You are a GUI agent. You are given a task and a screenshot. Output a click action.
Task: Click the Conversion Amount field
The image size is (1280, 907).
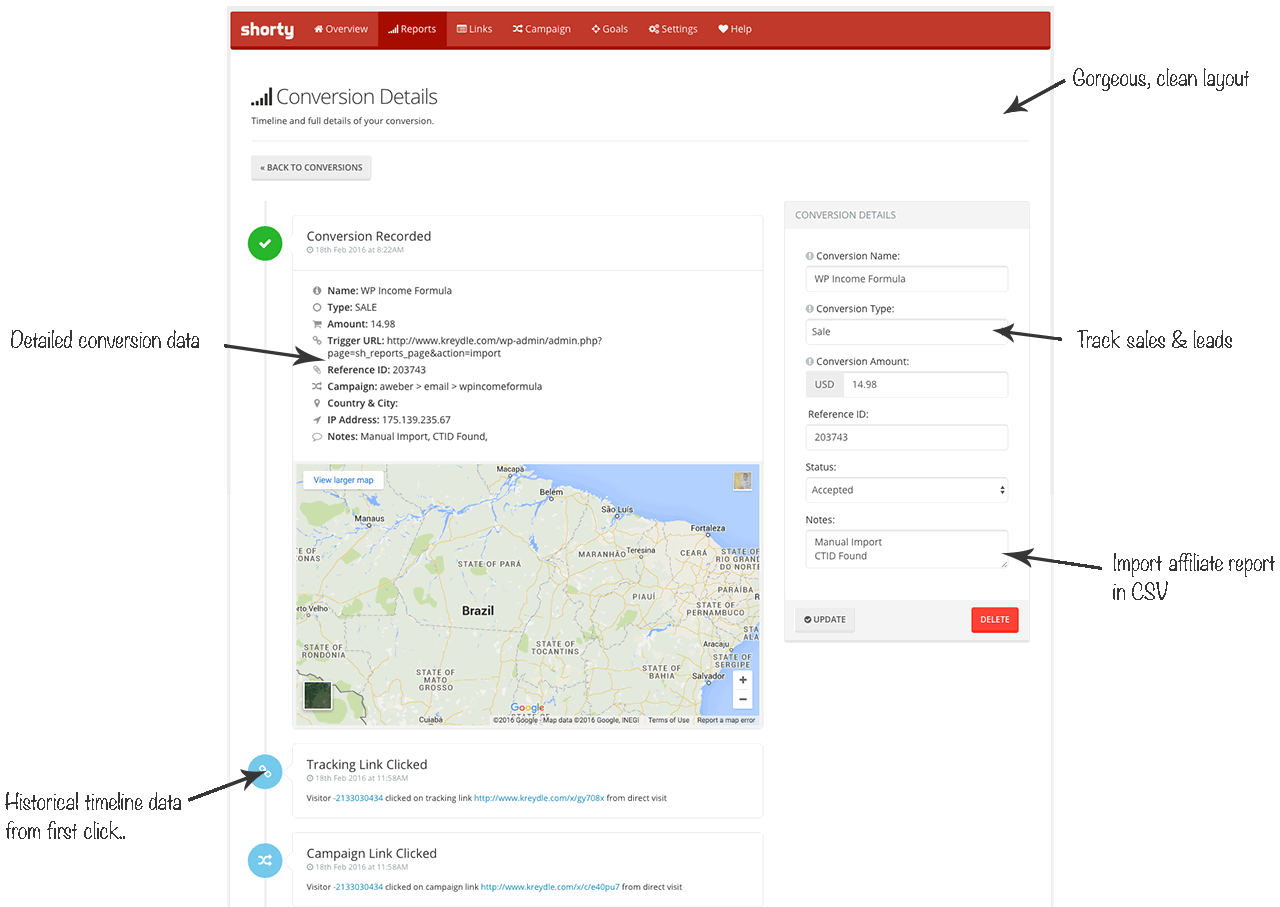pos(925,384)
